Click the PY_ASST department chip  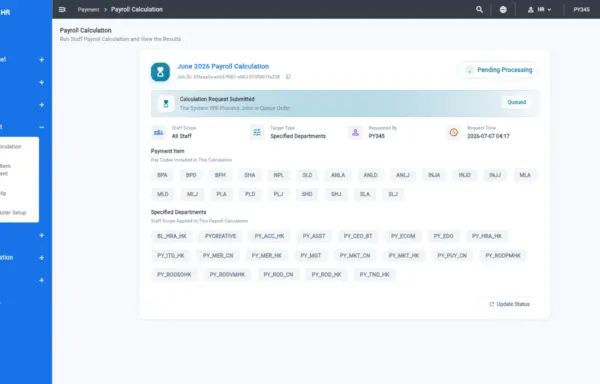point(314,236)
